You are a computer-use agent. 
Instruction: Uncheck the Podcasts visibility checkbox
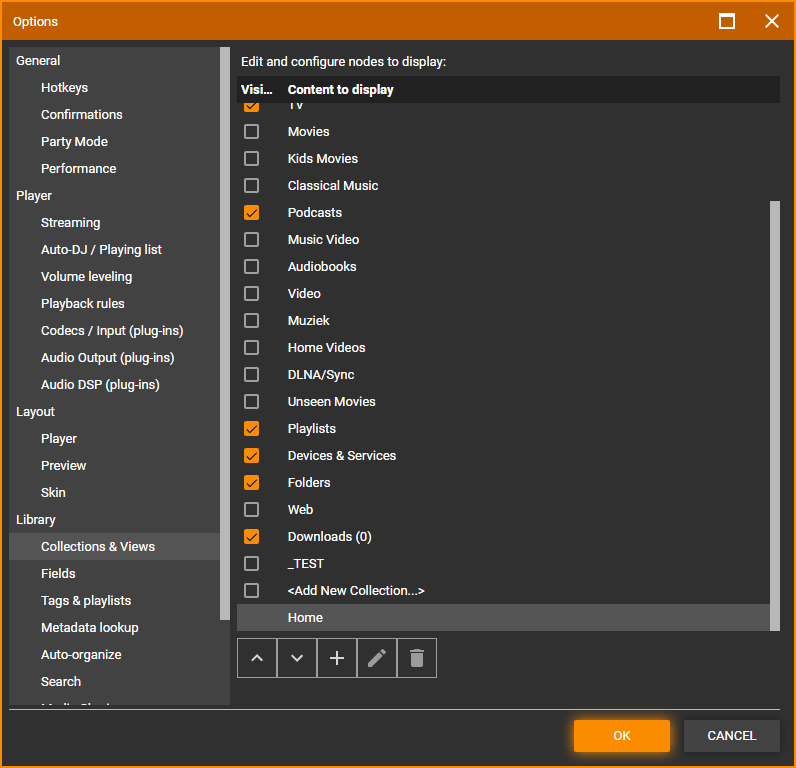click(x=251, y=213)
